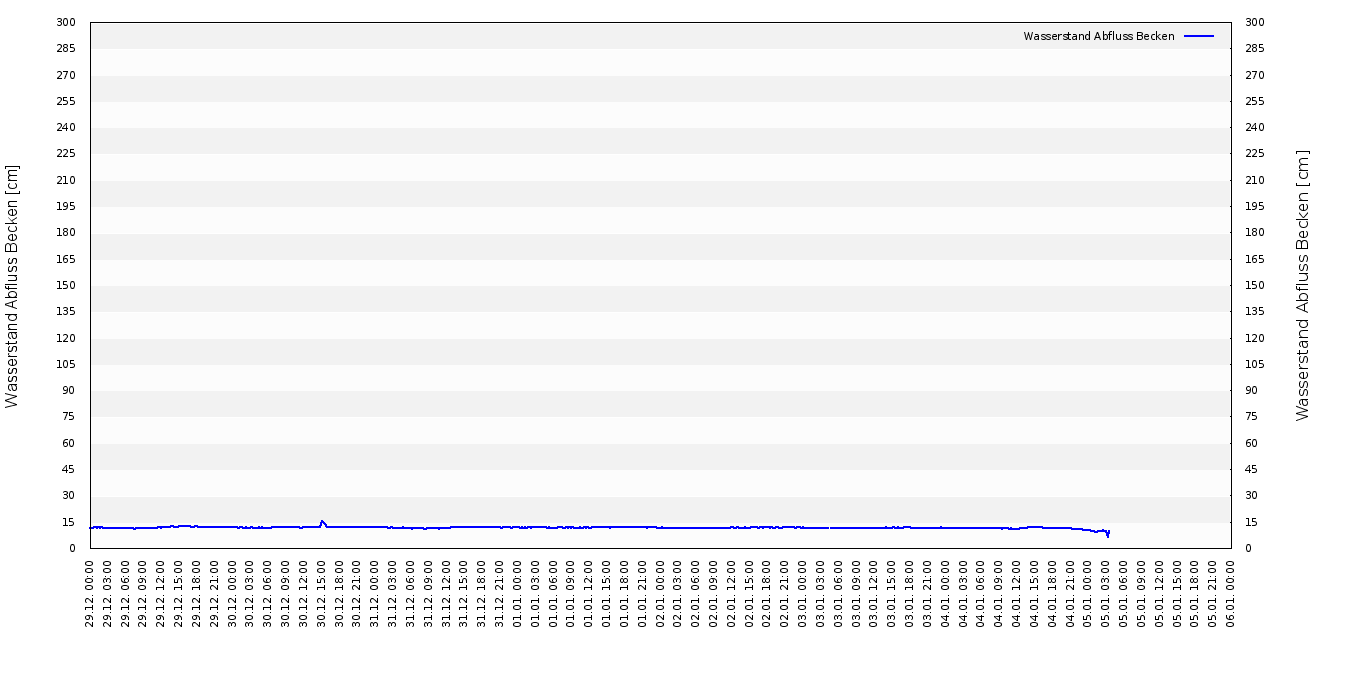Select the '225' tick on right axis
This screenshot has width=1350, height=700.
coord(1254,154)
